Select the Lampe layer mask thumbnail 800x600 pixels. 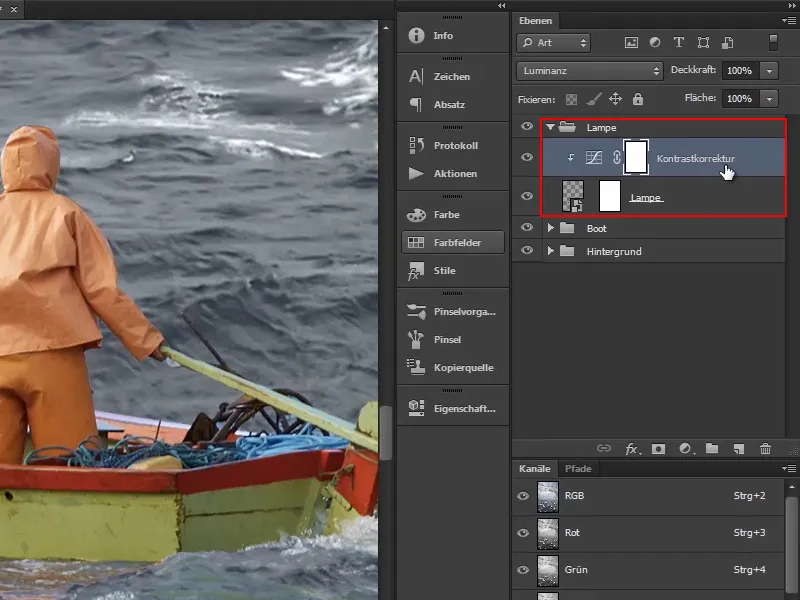click(x=610, y=196)
